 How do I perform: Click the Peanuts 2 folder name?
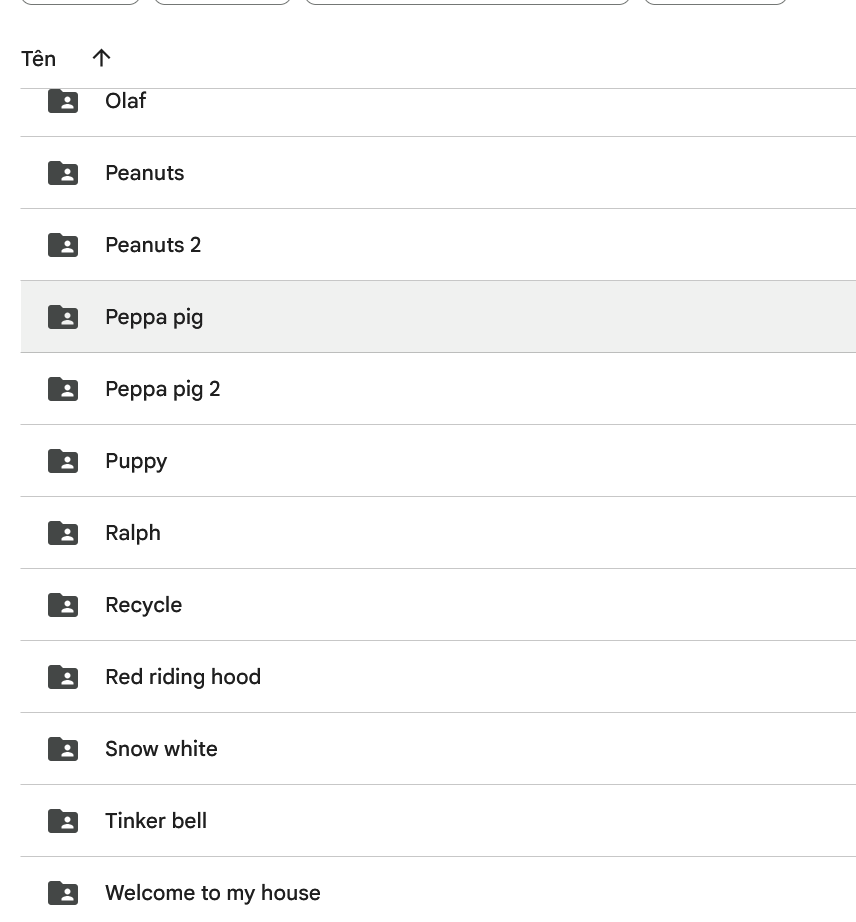153,245
